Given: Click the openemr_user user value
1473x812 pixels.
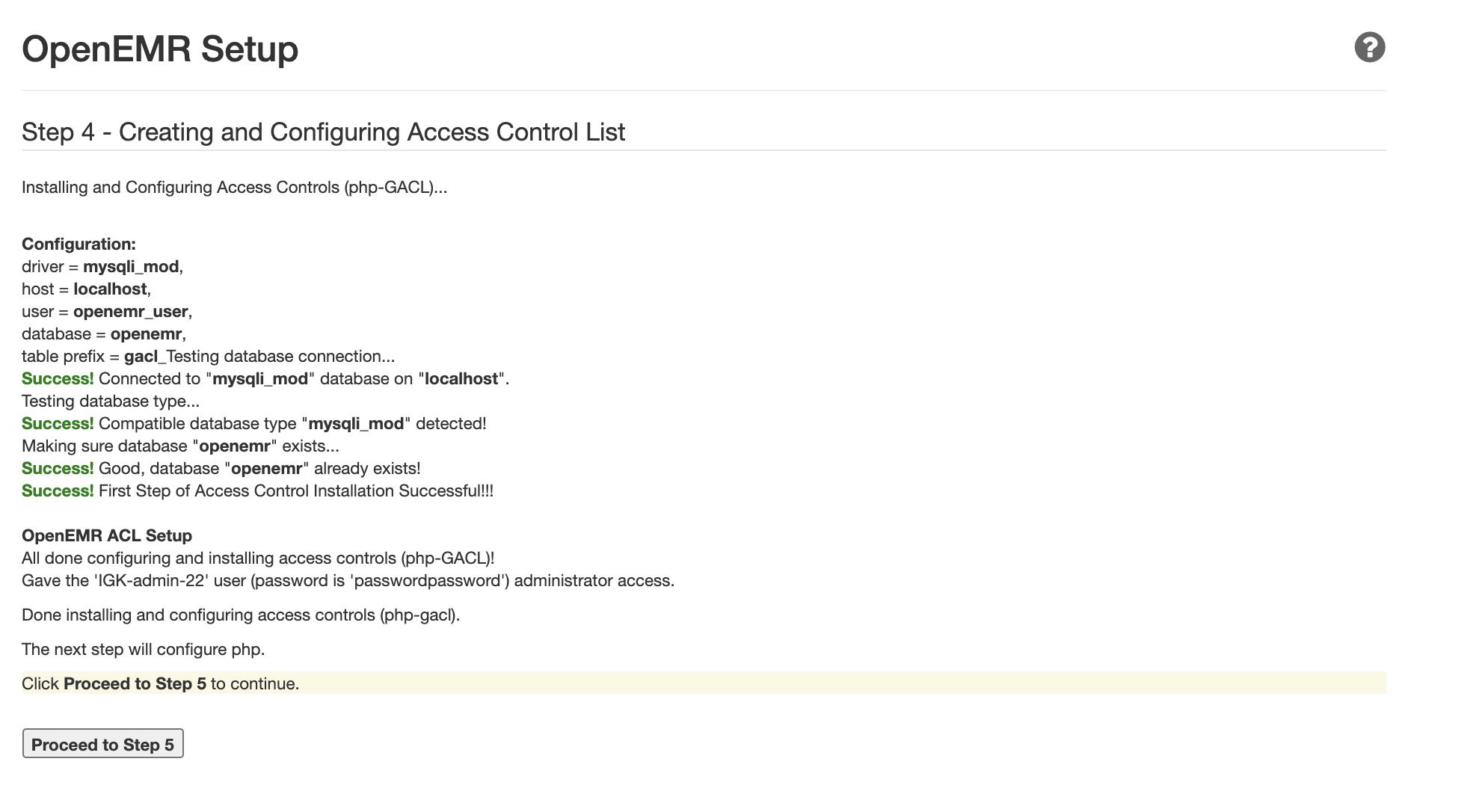Looking at the screenshot, I should coord(130,312).
